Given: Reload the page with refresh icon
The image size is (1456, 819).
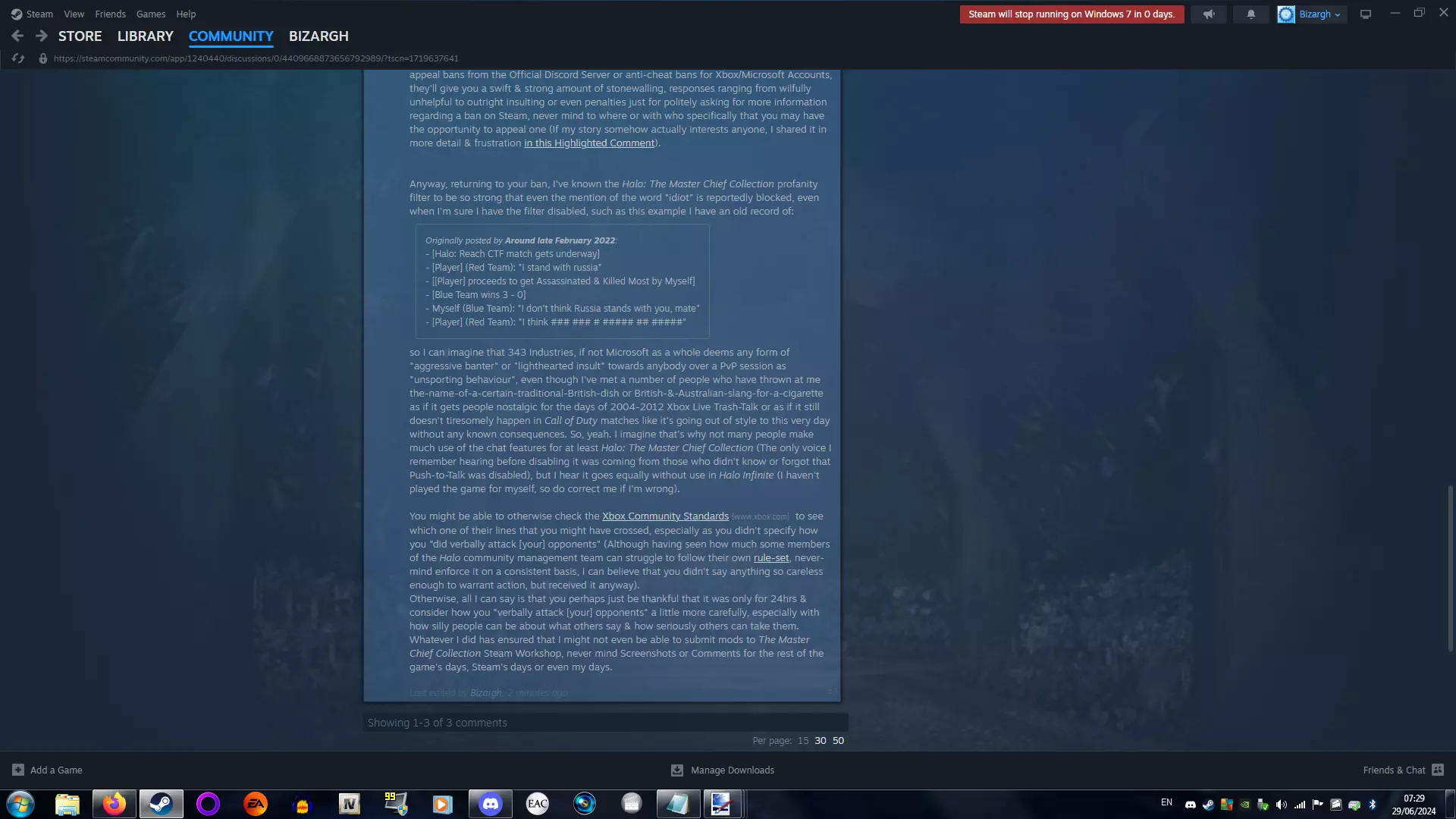Looking at the screenshot, I should coord(18,58).
